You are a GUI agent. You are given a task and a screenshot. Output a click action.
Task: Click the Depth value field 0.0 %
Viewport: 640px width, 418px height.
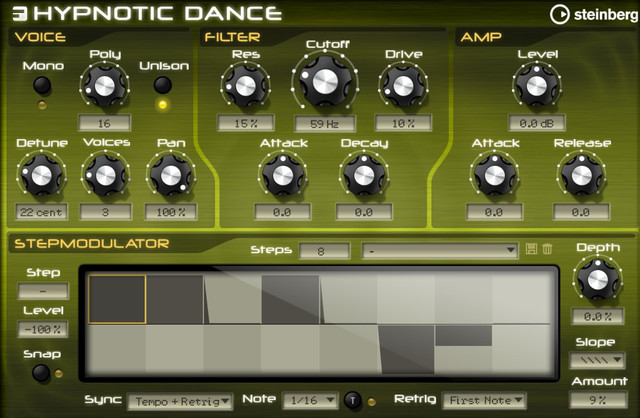598,316
